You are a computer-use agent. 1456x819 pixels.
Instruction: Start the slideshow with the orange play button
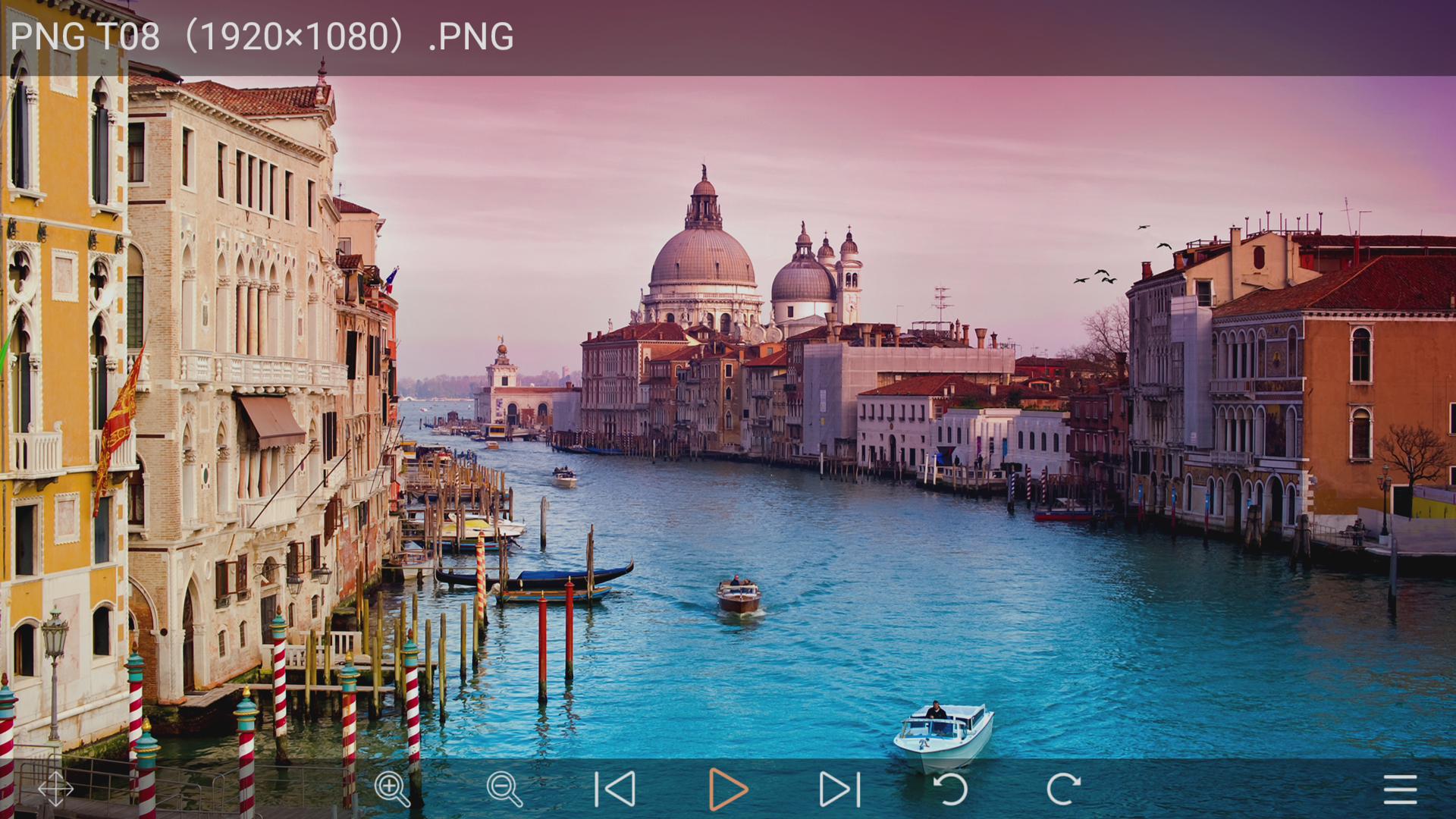click(728, 789)
